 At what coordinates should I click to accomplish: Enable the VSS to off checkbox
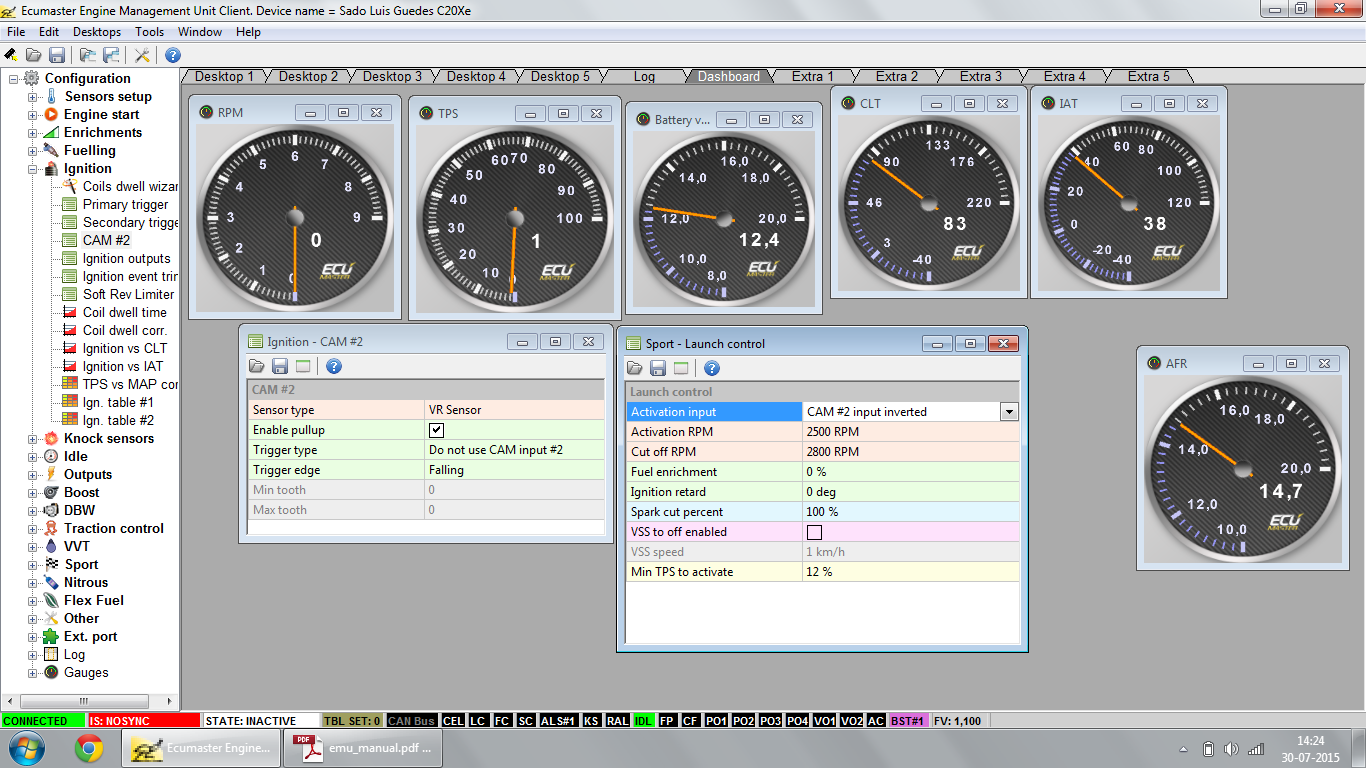click(814, 532)
